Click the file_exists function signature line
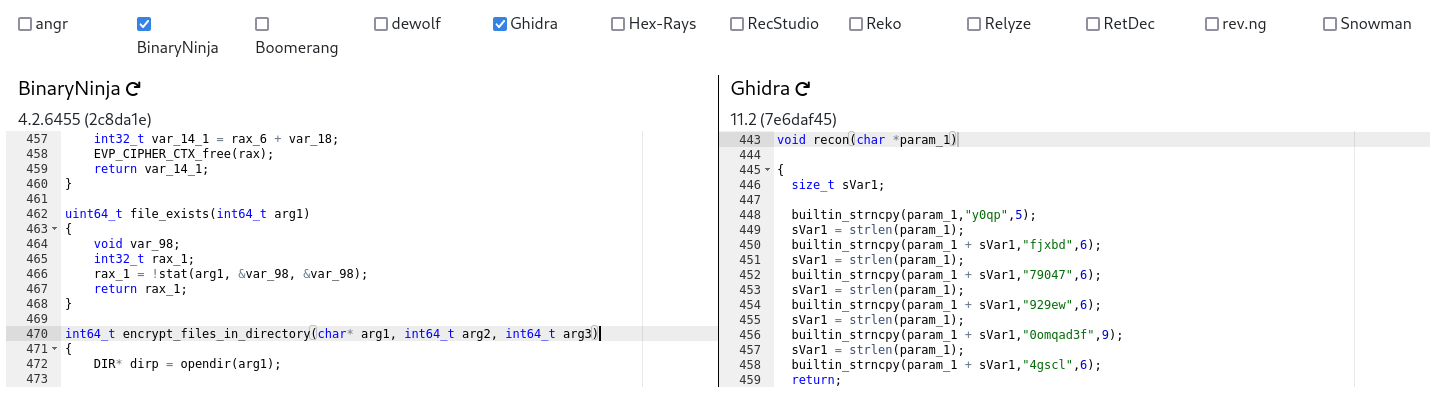 (188, 214)
